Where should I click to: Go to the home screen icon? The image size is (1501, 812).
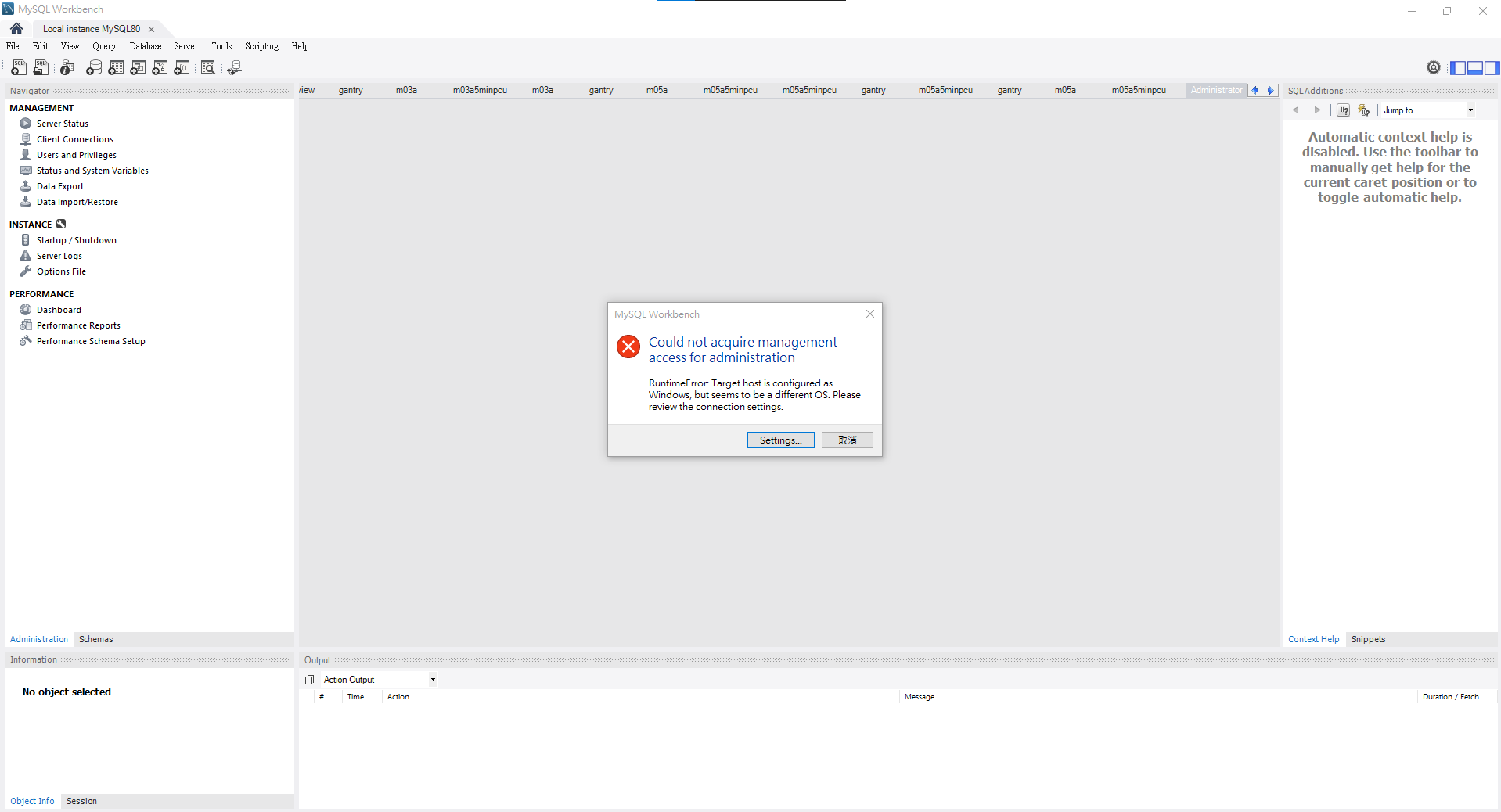(16, 28)
